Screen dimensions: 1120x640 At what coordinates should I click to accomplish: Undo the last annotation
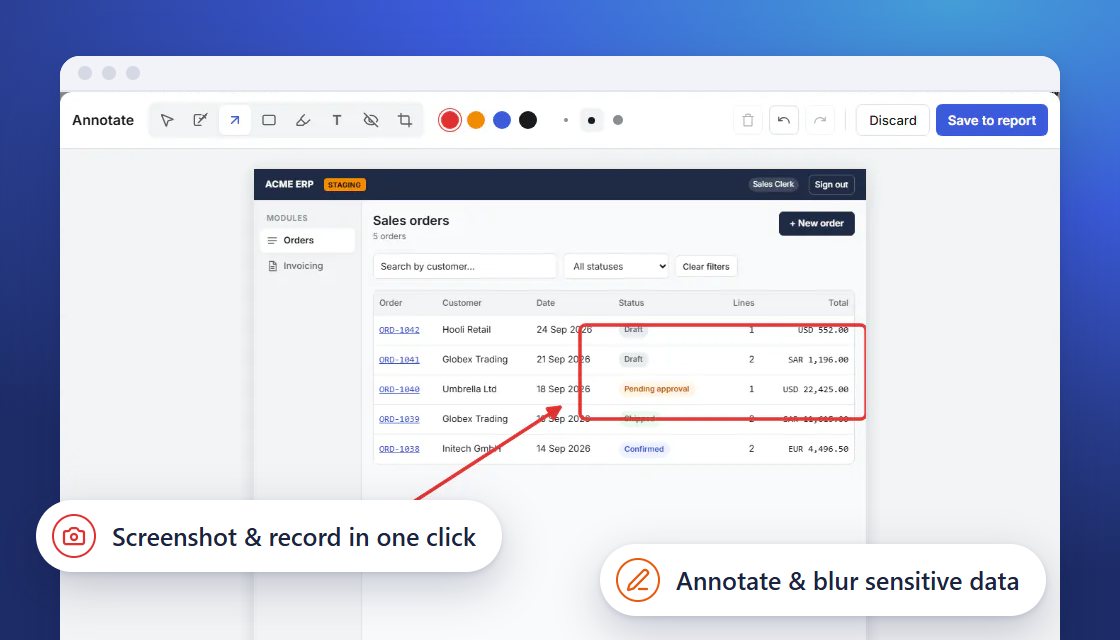[784, 120]
